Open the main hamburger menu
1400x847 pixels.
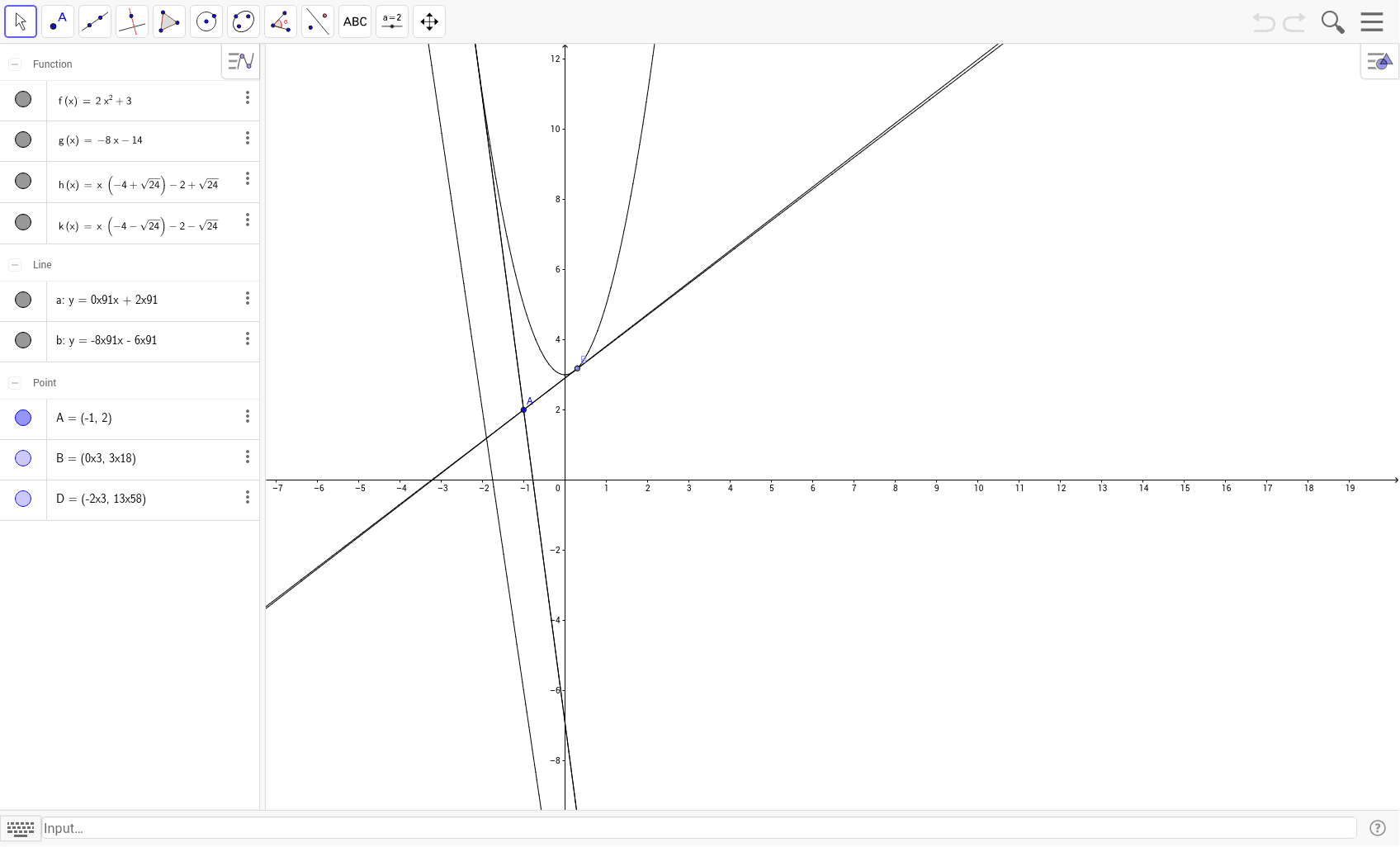[1372, 21]
